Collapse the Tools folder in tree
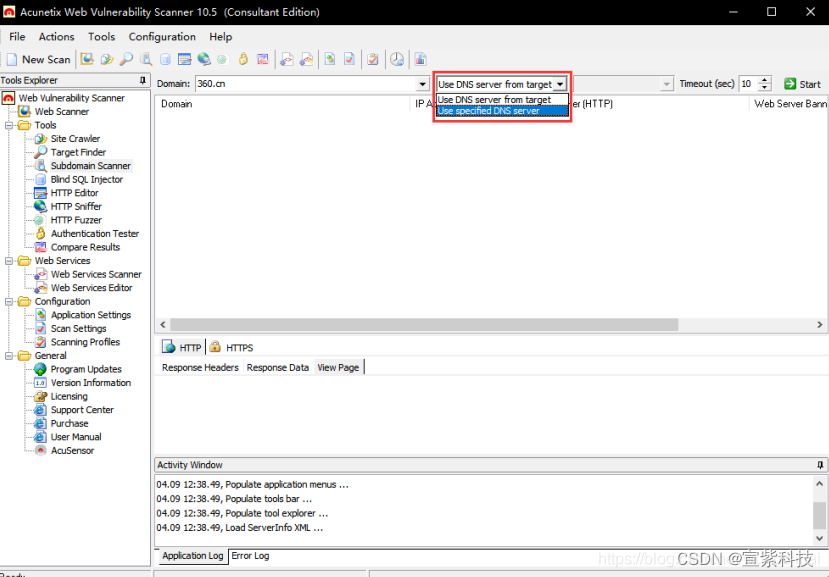This screenshot has width=829, height=577. pyautogui.click(x=9, y=125)
